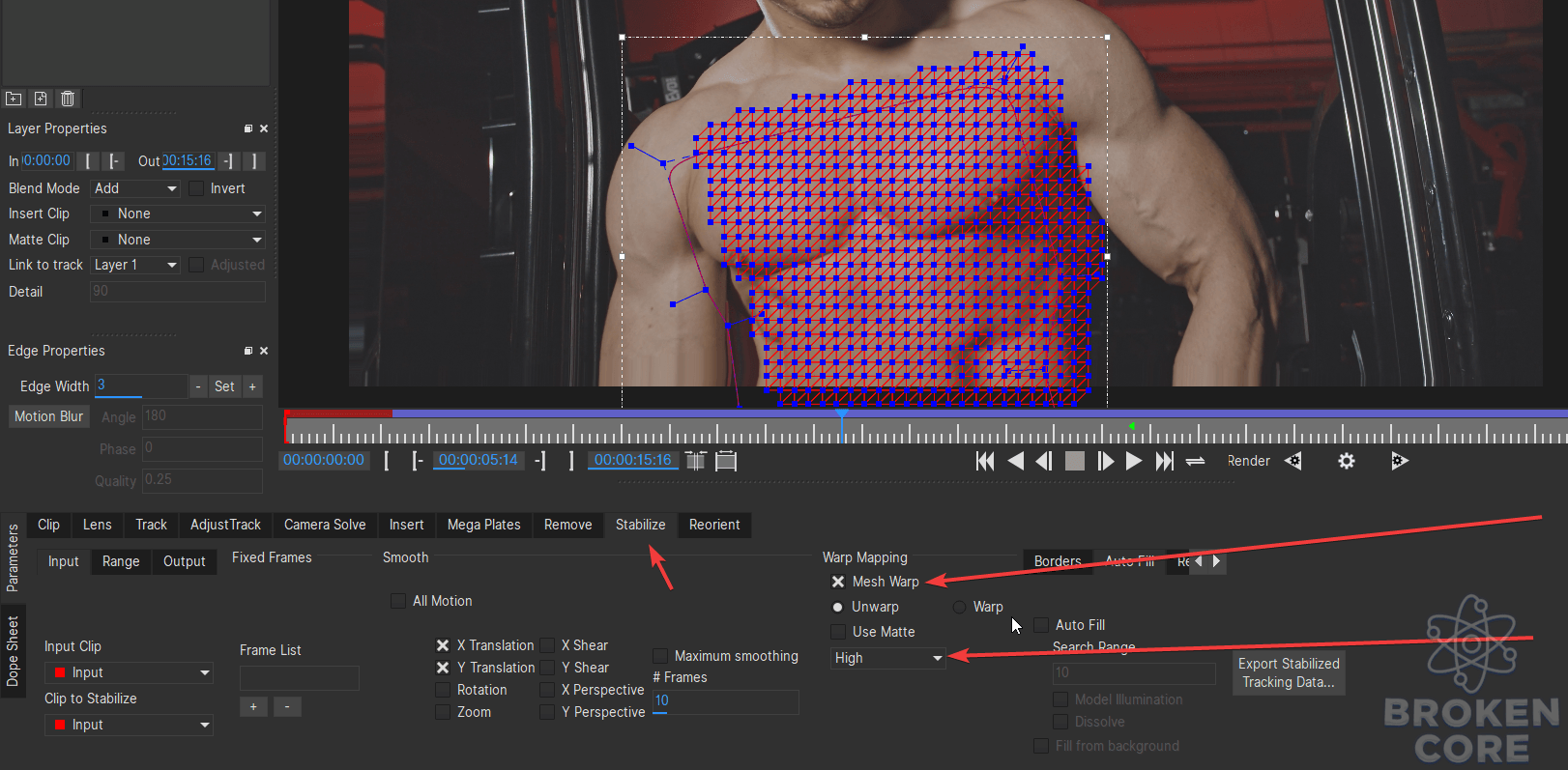This screenshot has width=1568, height=770.
Task: Open the Reorient tab
Action: [x=714, y=525]
